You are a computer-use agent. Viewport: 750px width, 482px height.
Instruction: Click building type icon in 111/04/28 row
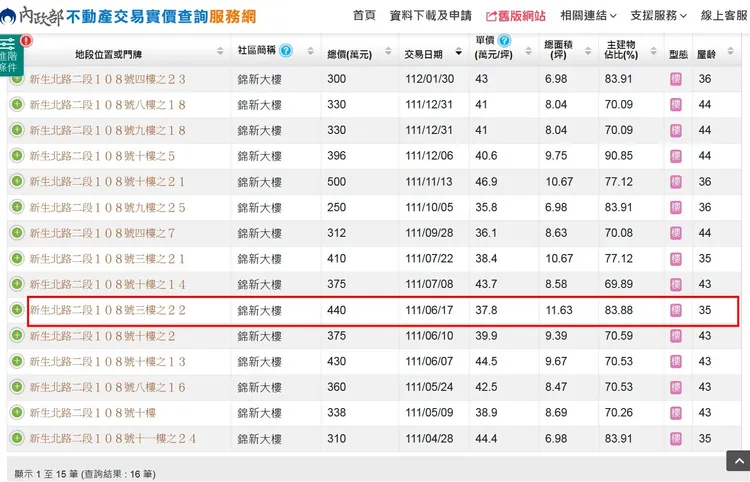(676, 438)
